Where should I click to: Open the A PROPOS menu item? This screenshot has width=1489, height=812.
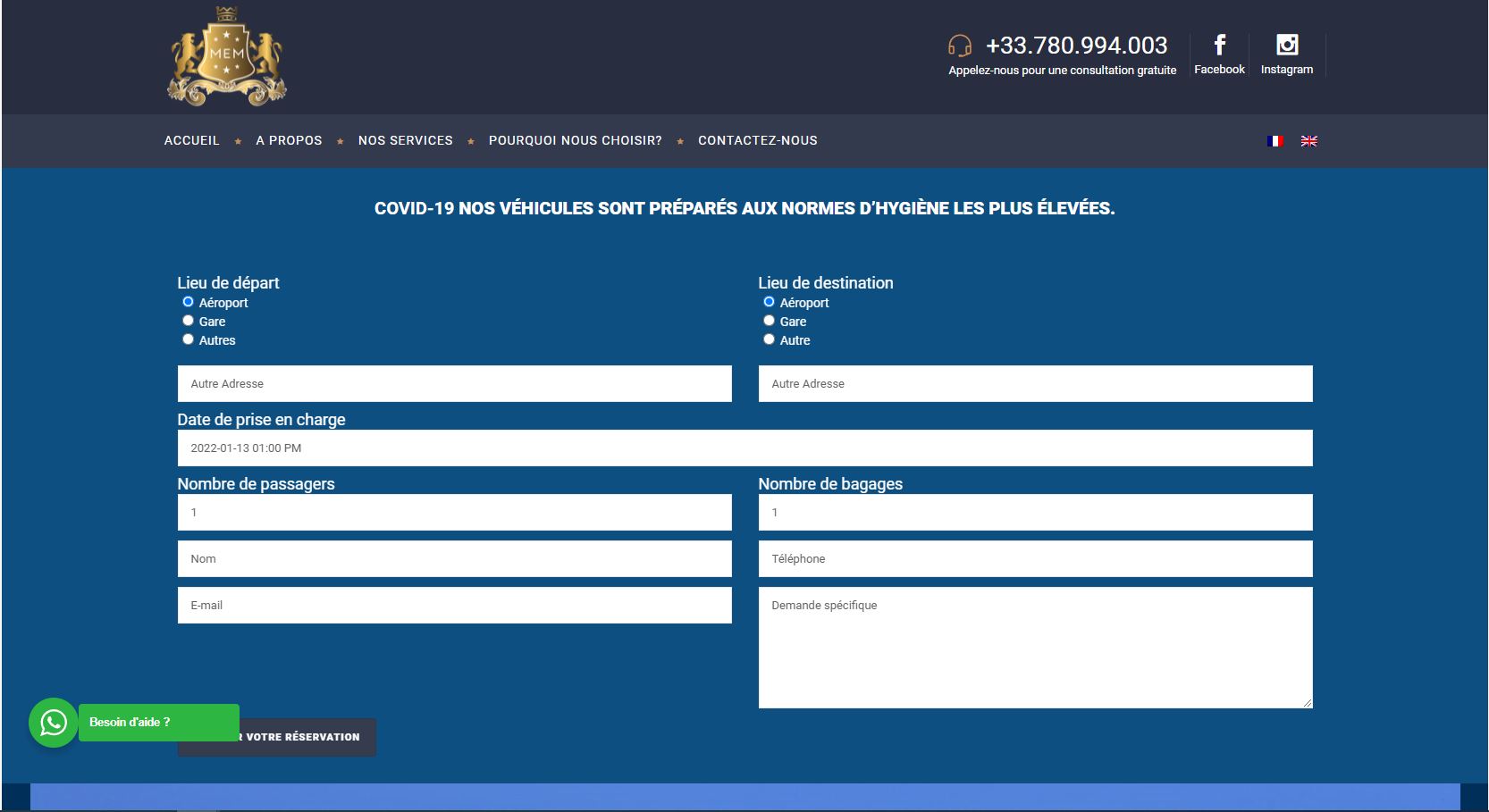point(289,140)
